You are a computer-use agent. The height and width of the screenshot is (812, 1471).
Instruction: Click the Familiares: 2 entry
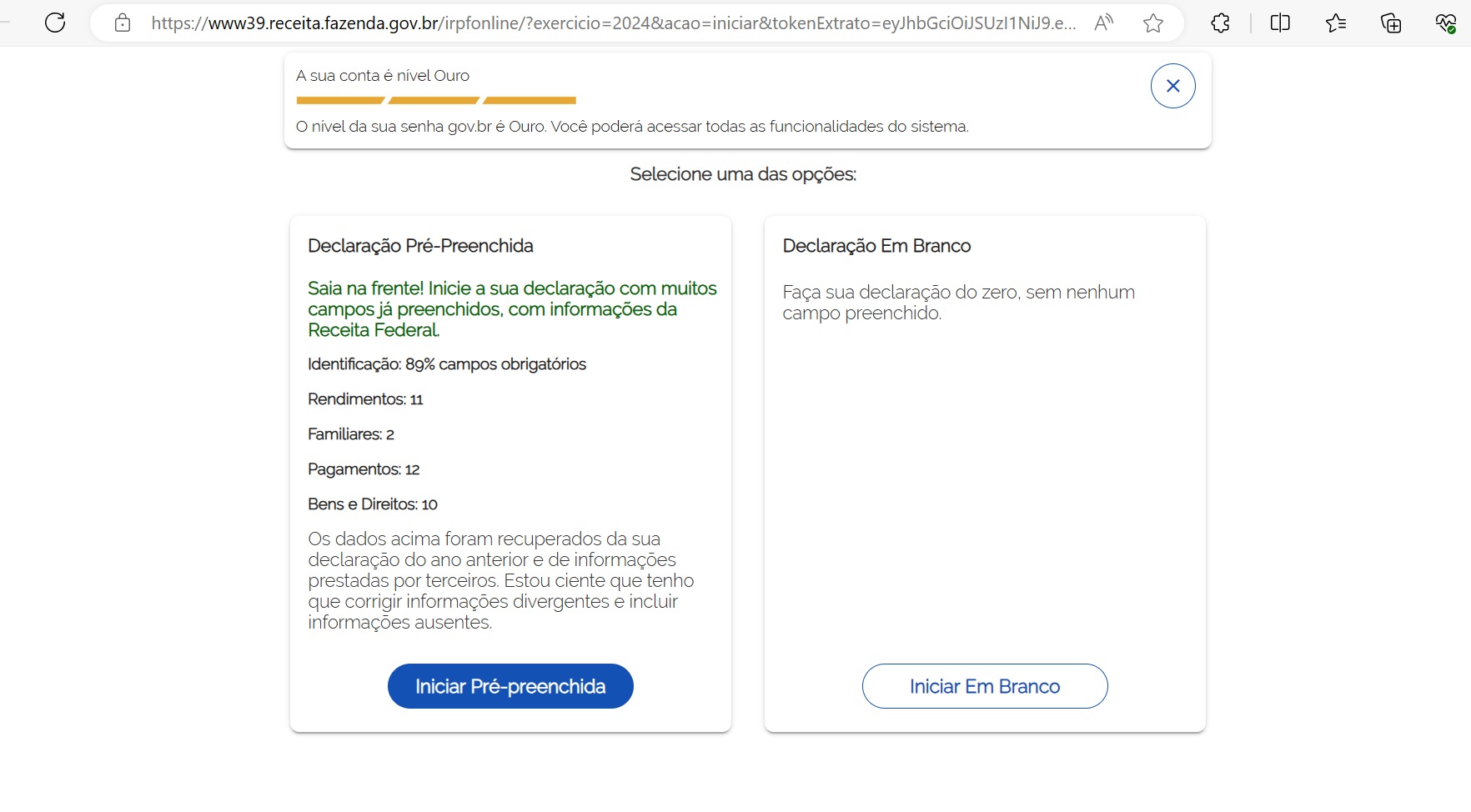351,434
